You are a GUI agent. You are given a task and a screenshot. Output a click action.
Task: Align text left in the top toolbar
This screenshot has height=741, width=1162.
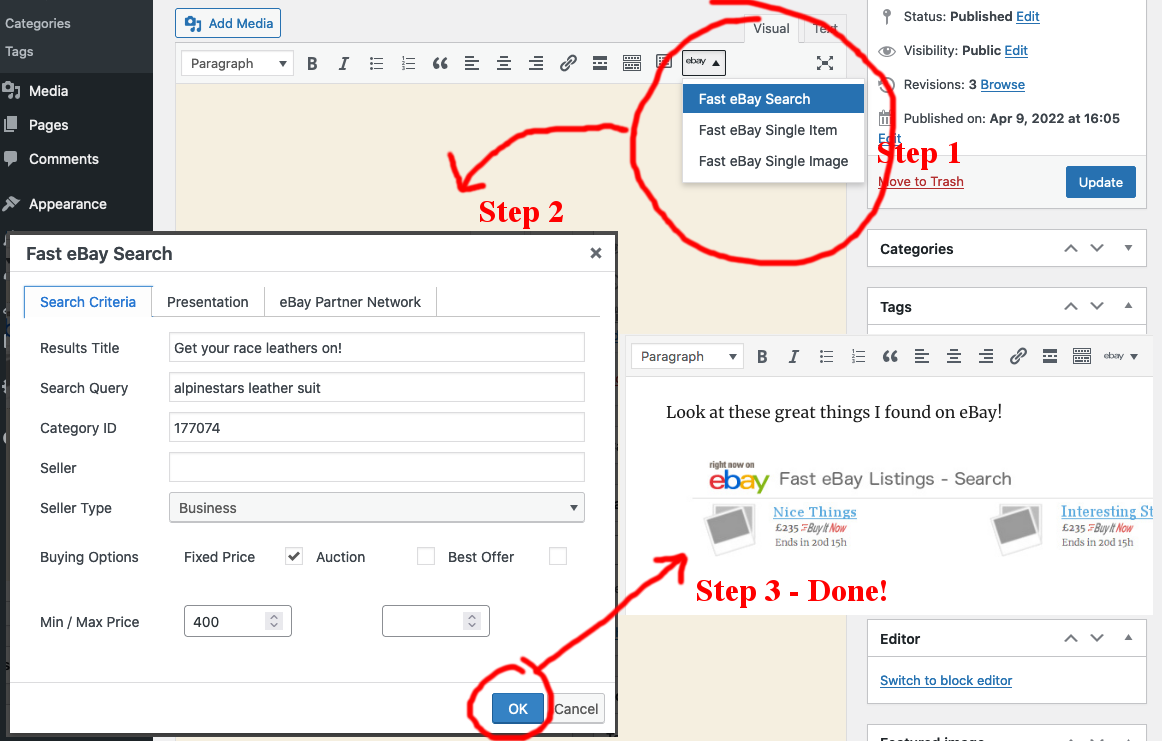point(472,64)
